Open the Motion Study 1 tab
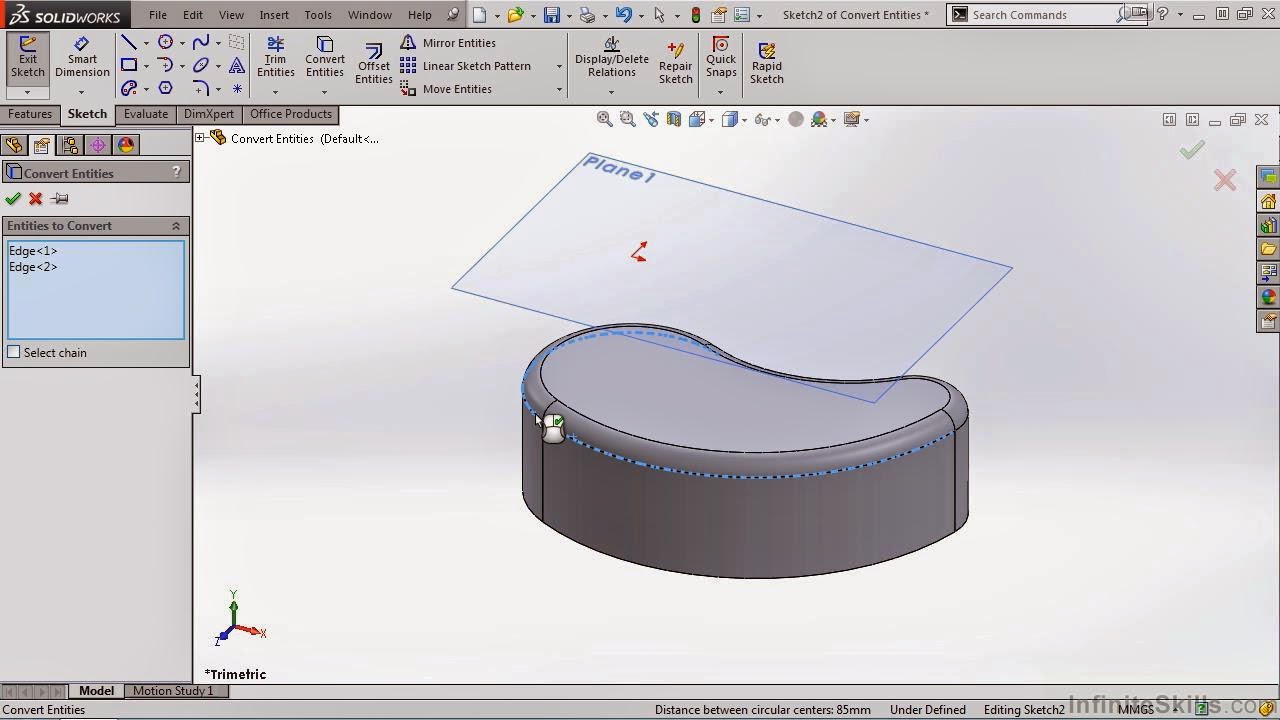The width and height of the screenshot is (1280, 720). pyautogui.click(x=173, y=691)
